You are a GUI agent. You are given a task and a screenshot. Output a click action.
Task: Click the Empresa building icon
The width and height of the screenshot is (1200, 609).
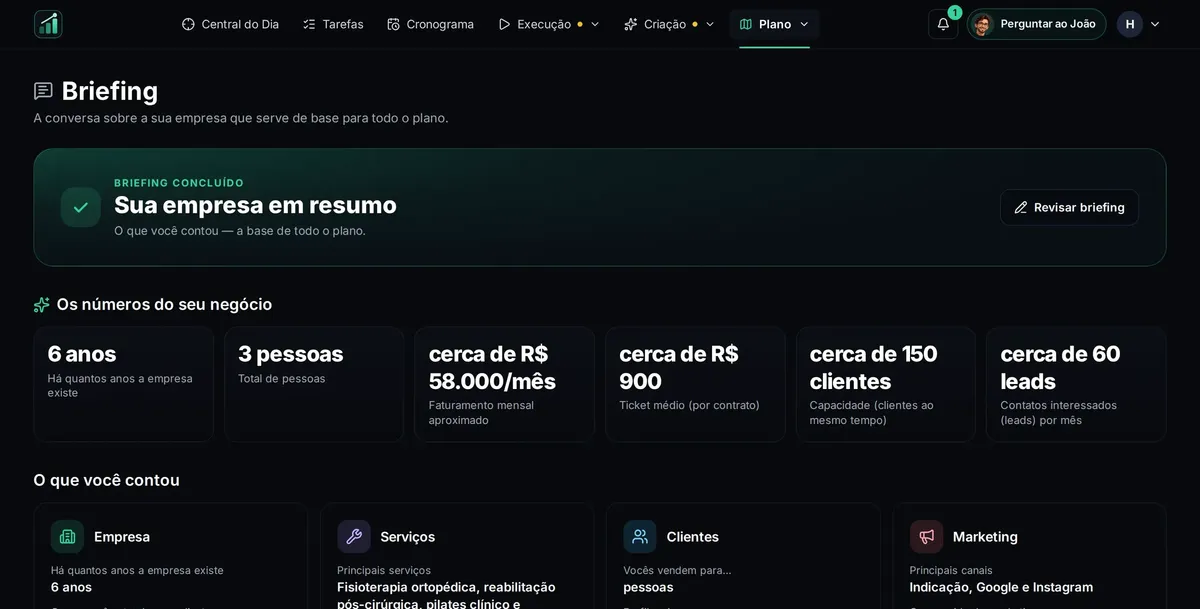click(x=67, y=537)
